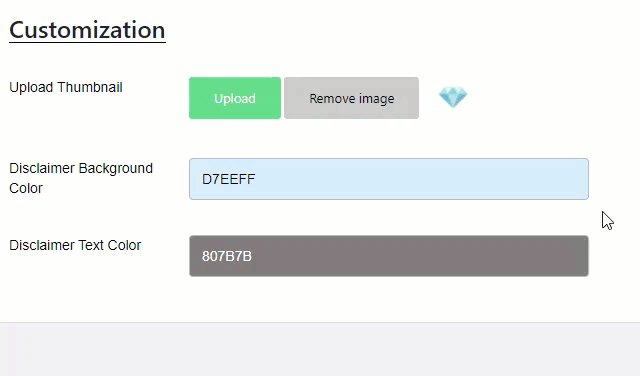Click the blue diamond premium icon

tap(453, 97)
